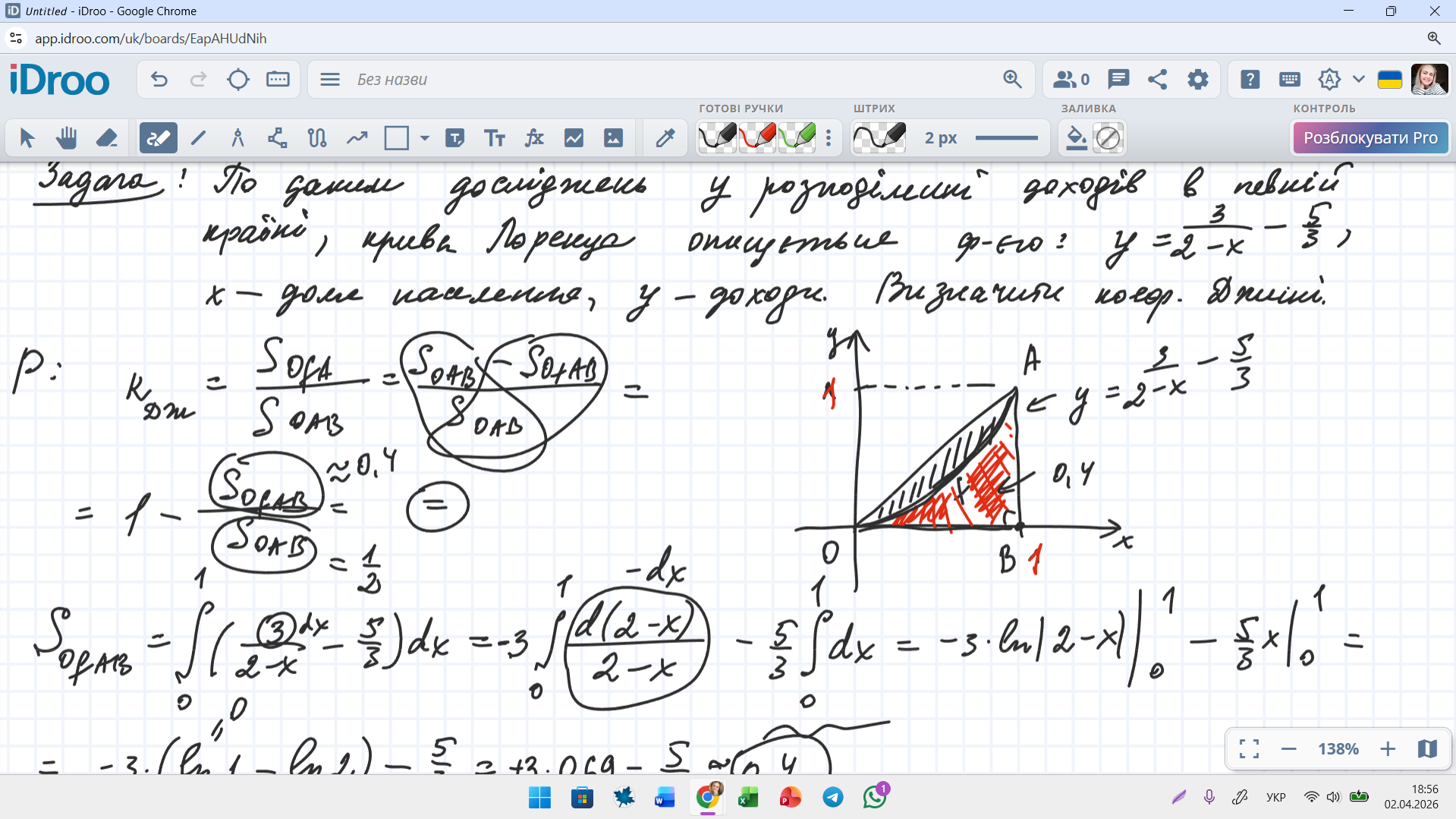Click the board title field Без назви

[392, 80]
